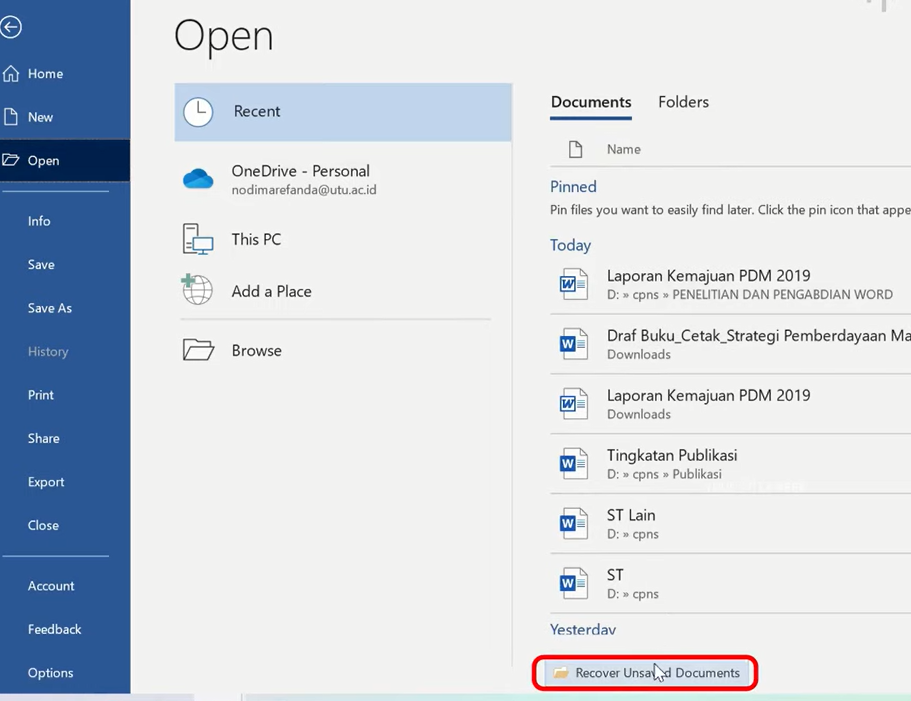Image resolution: width=911 pixels, height=701 pixels.
Task: Click Word icon beside ST Lain
Action: pos(573,523)
